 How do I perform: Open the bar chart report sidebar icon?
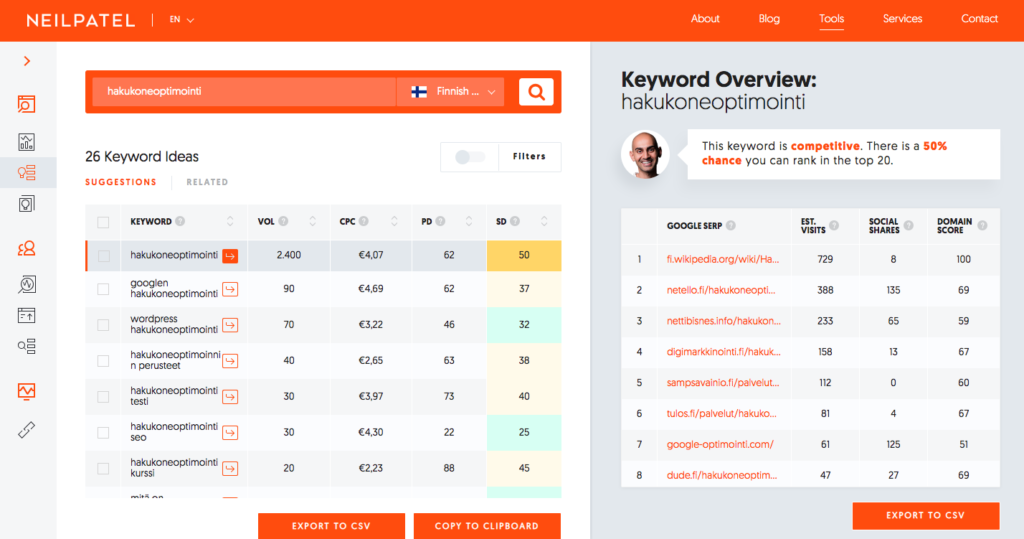[x=26, y=142]
